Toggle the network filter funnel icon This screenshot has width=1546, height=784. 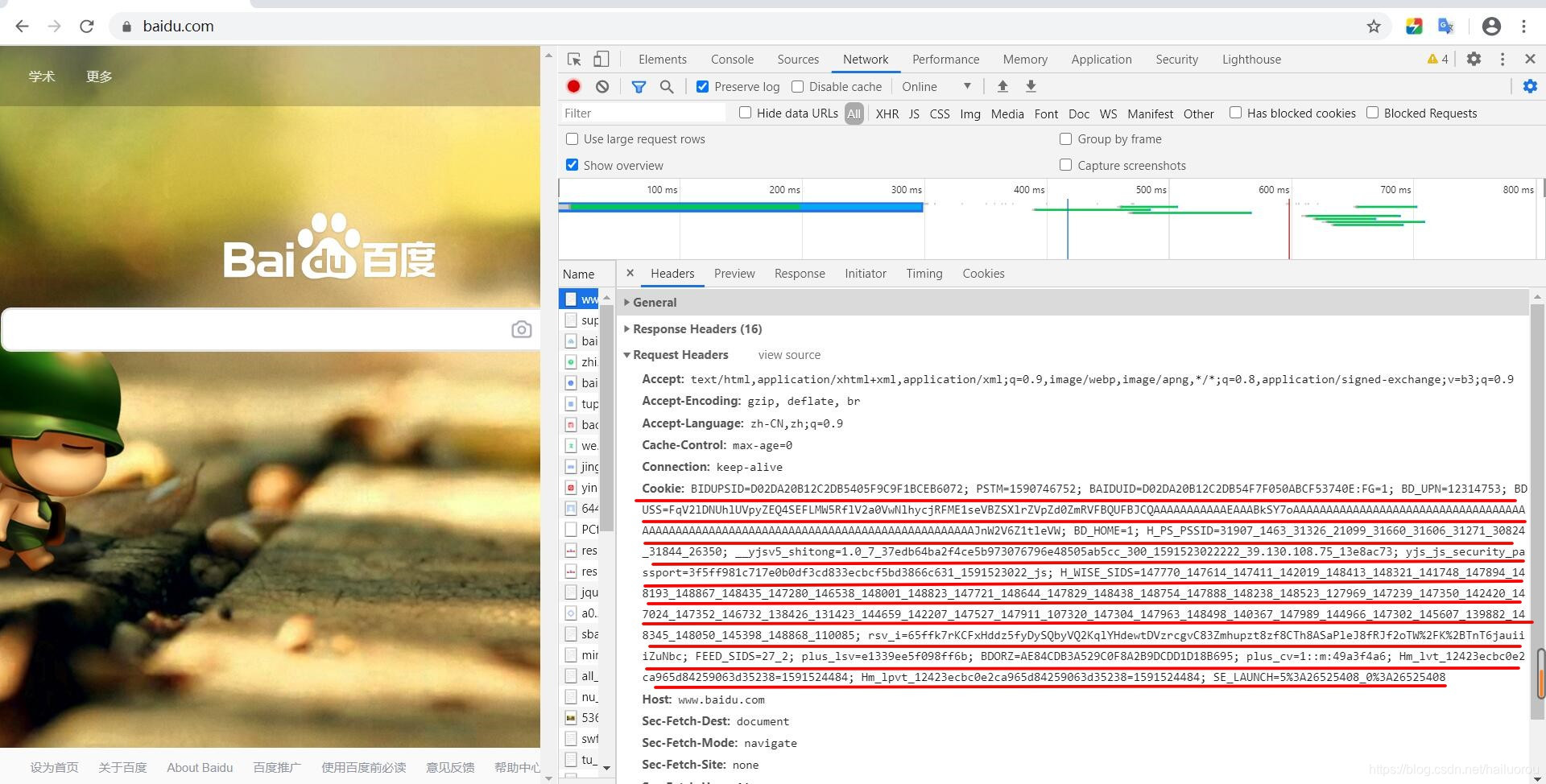pos(639,86)
